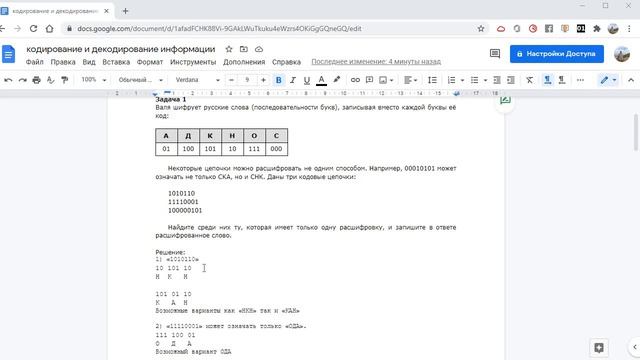Open the Формат menu
This screenshot has height=360, width=640.
point(150,62)
